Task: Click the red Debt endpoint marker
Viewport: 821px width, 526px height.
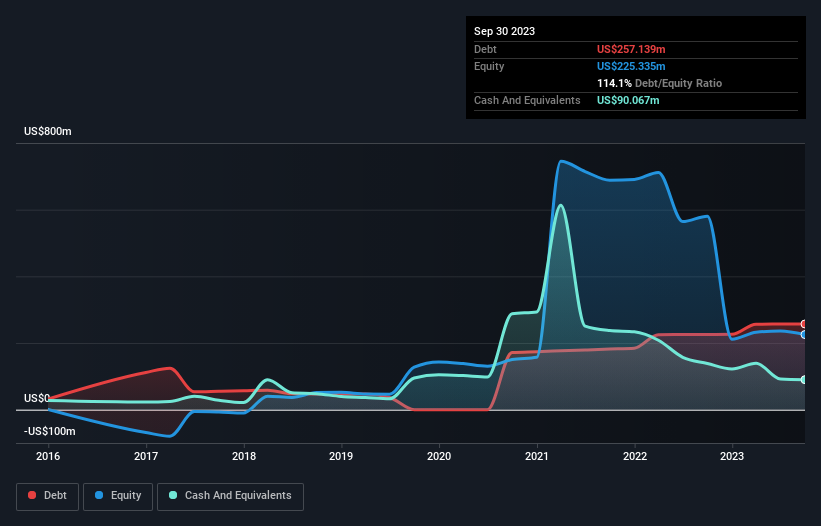Action: tap(804, 324)
